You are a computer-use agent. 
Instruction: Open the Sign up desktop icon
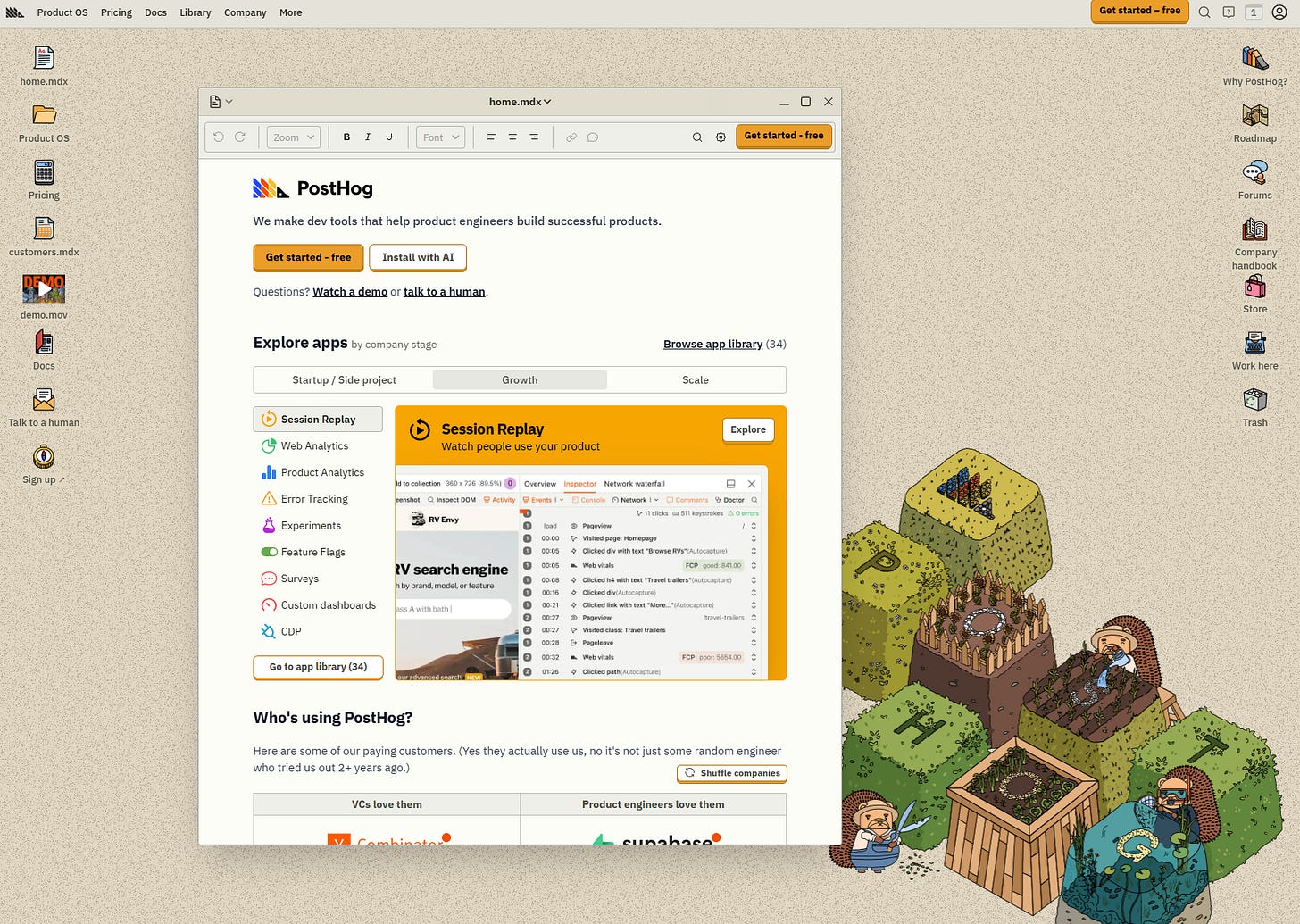pyautogui.click(x=44, y=456)
